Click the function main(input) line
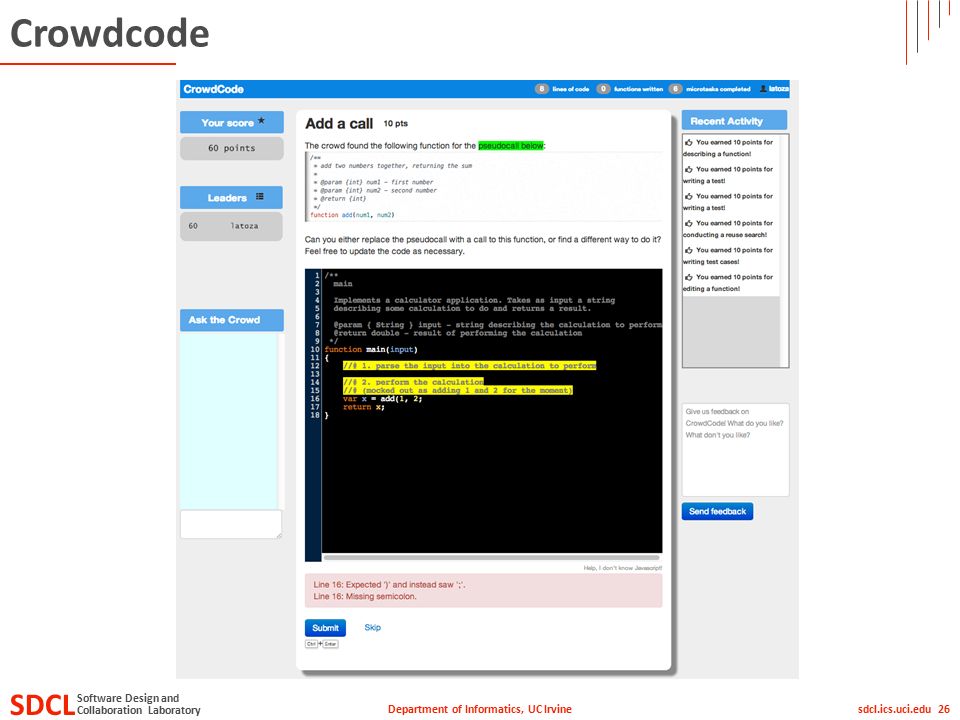The image size is (960, 720). tap(371, 350)
